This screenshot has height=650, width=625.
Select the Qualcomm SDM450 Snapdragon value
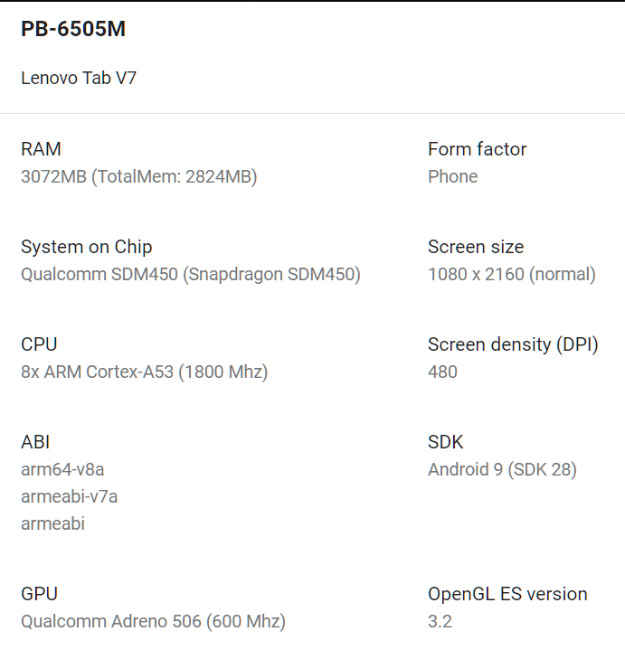pos(191,274)
